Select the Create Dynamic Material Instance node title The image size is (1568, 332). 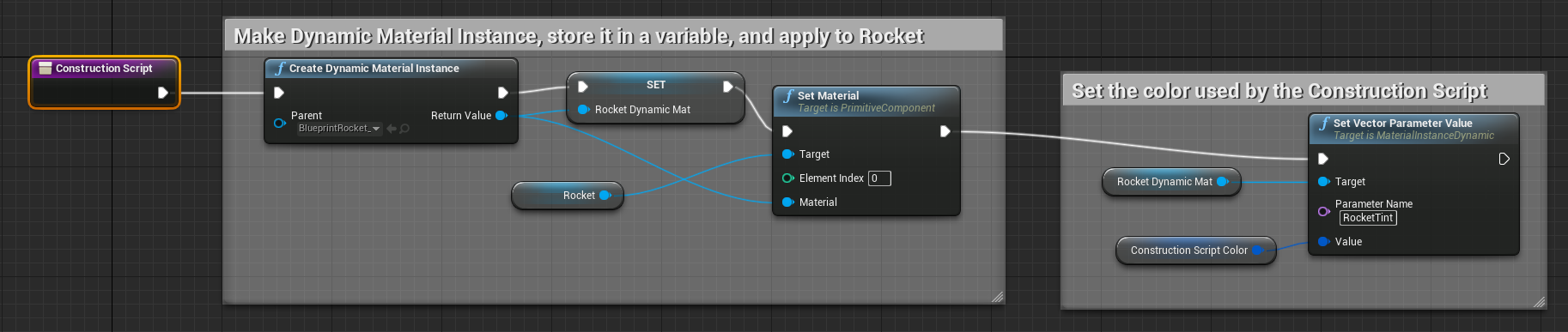coord(374,69)
